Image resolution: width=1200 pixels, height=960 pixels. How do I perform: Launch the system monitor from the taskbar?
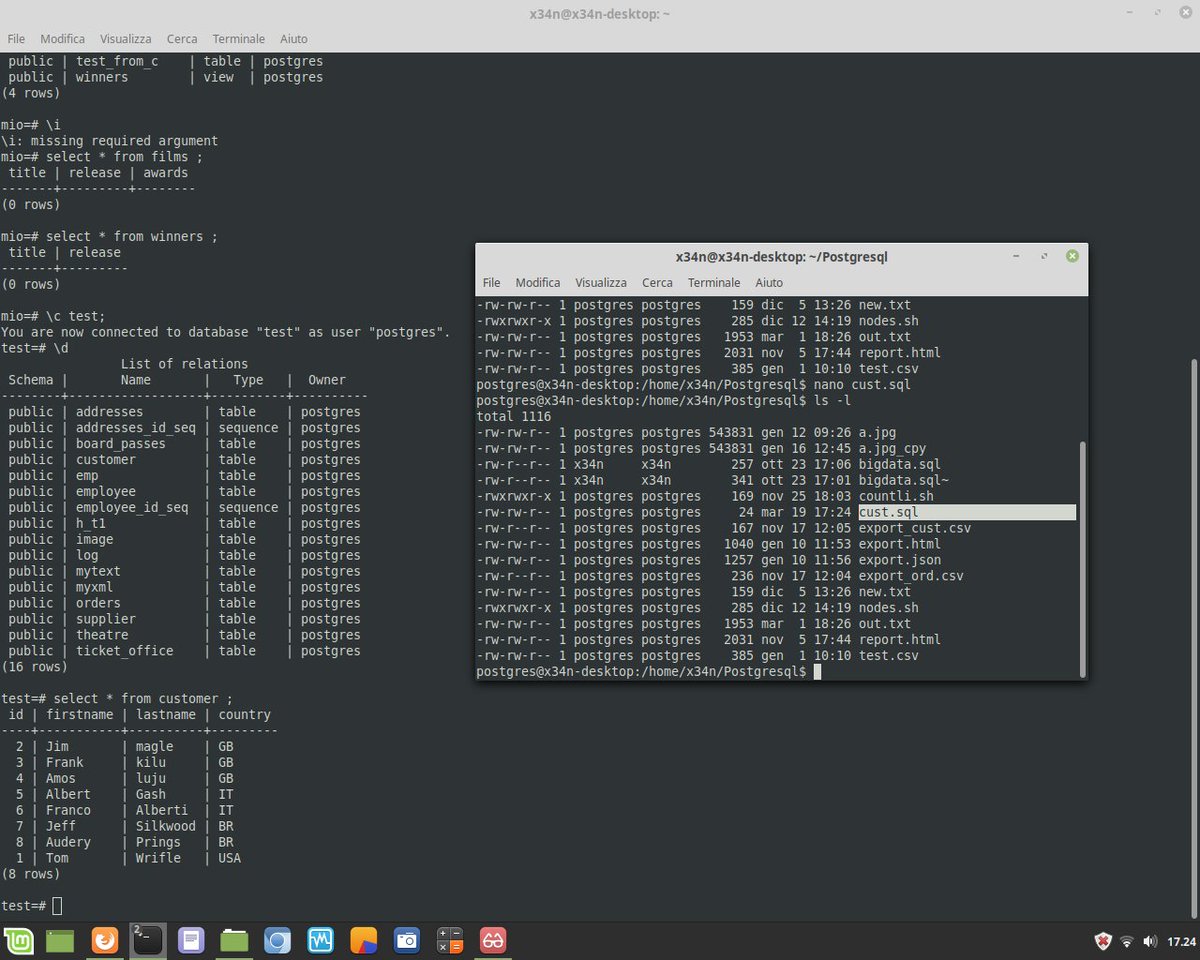(320, 940)
